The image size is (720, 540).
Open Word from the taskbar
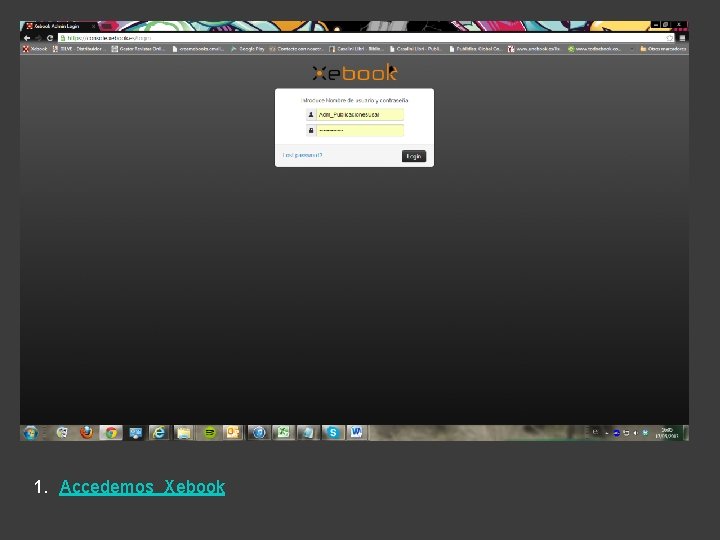[x=356, y=433]
